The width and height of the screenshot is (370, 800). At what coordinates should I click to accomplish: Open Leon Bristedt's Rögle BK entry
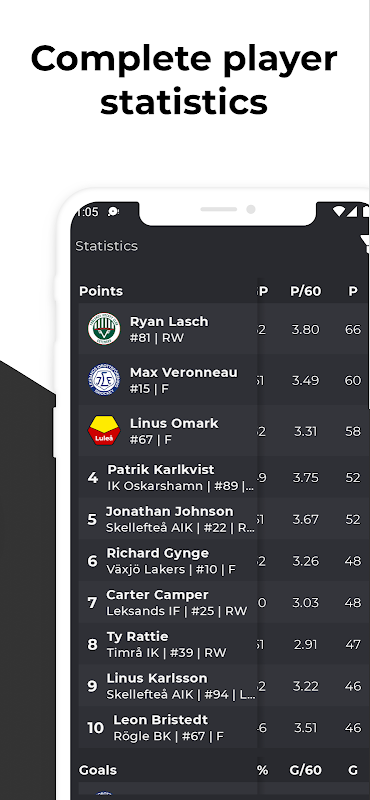224,728
